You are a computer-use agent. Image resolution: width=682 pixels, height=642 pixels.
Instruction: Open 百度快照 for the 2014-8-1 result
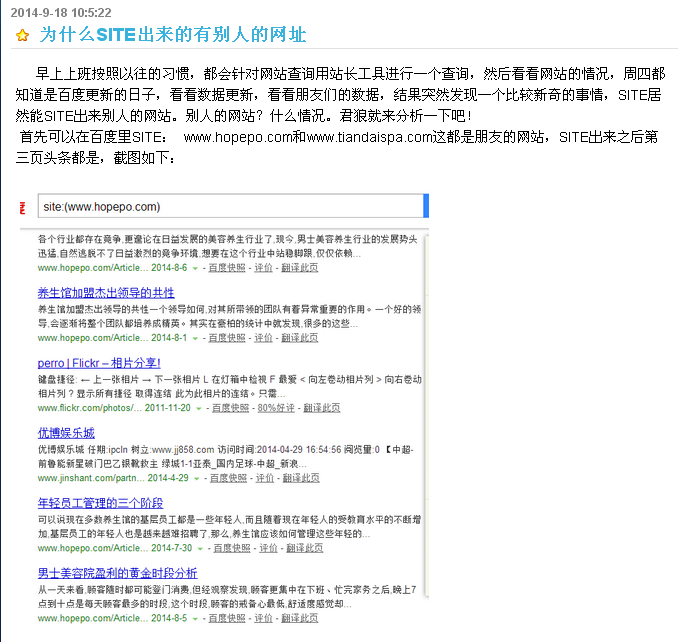pos(227,338)
